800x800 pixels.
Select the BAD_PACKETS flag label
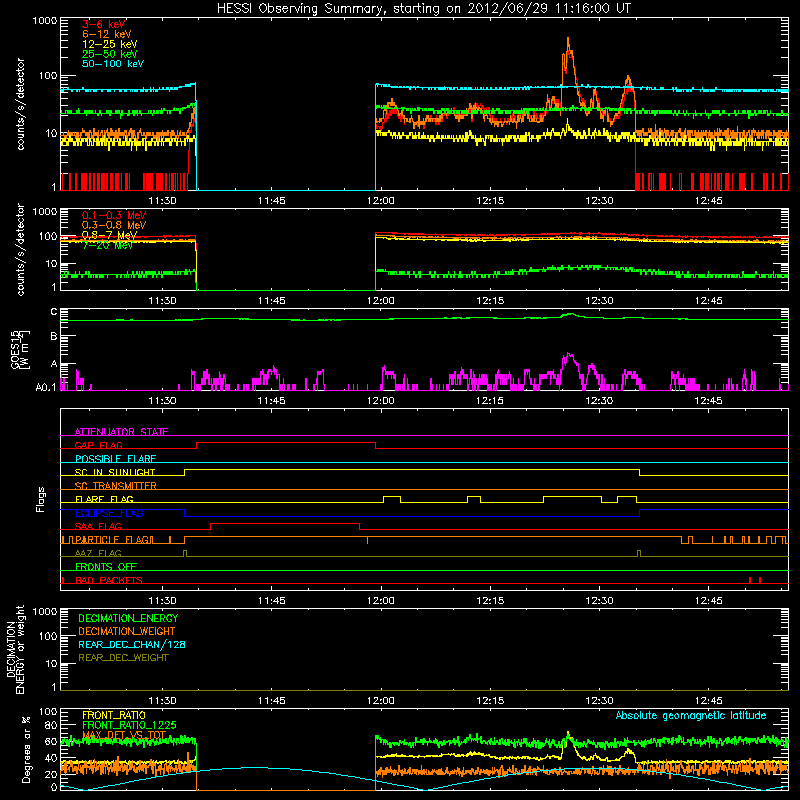click(109, 580)
